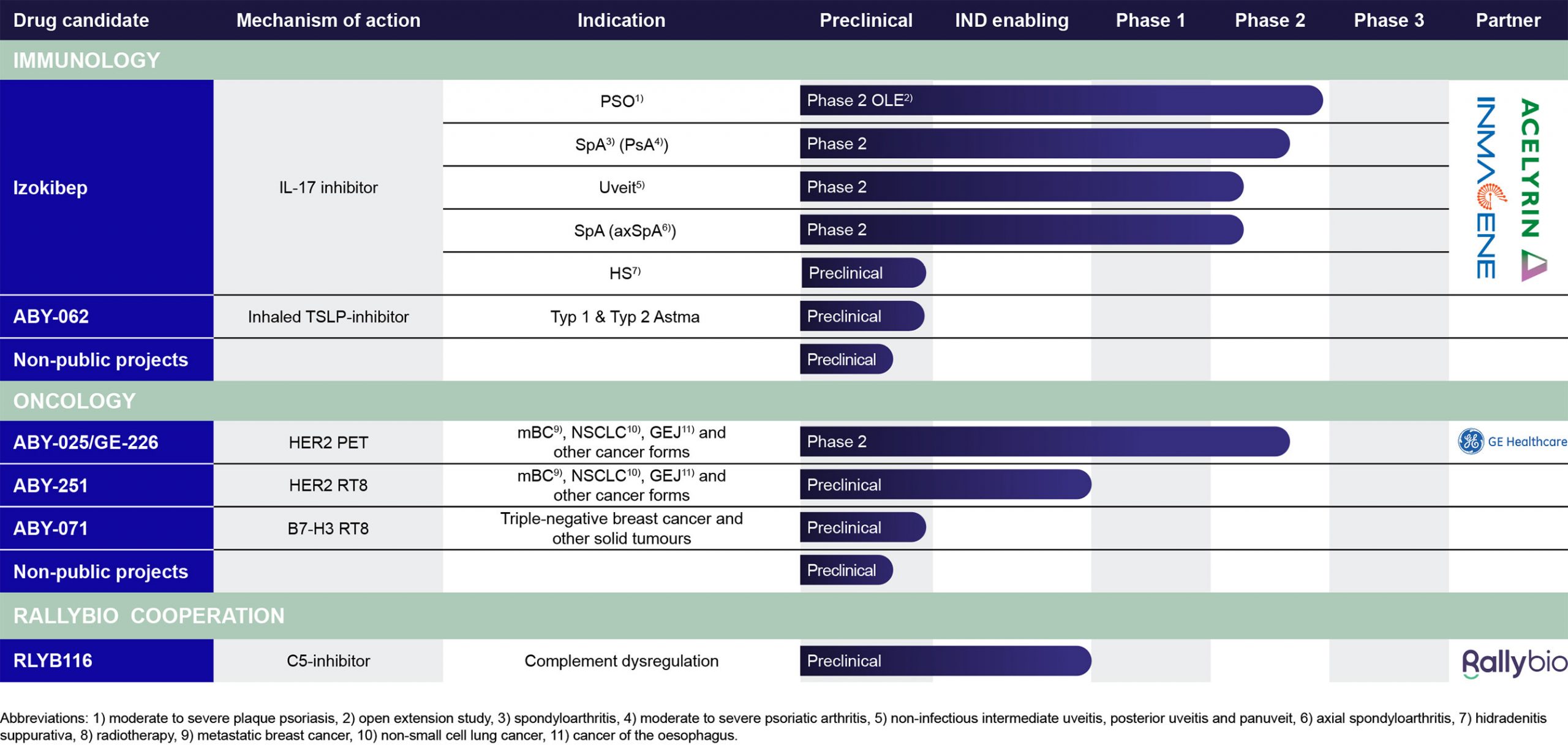This screenshot has height=748, width=1568.
Task: Click the ABY-025/GE-226 drug candidate cell
Action: [x=107, y=442]
